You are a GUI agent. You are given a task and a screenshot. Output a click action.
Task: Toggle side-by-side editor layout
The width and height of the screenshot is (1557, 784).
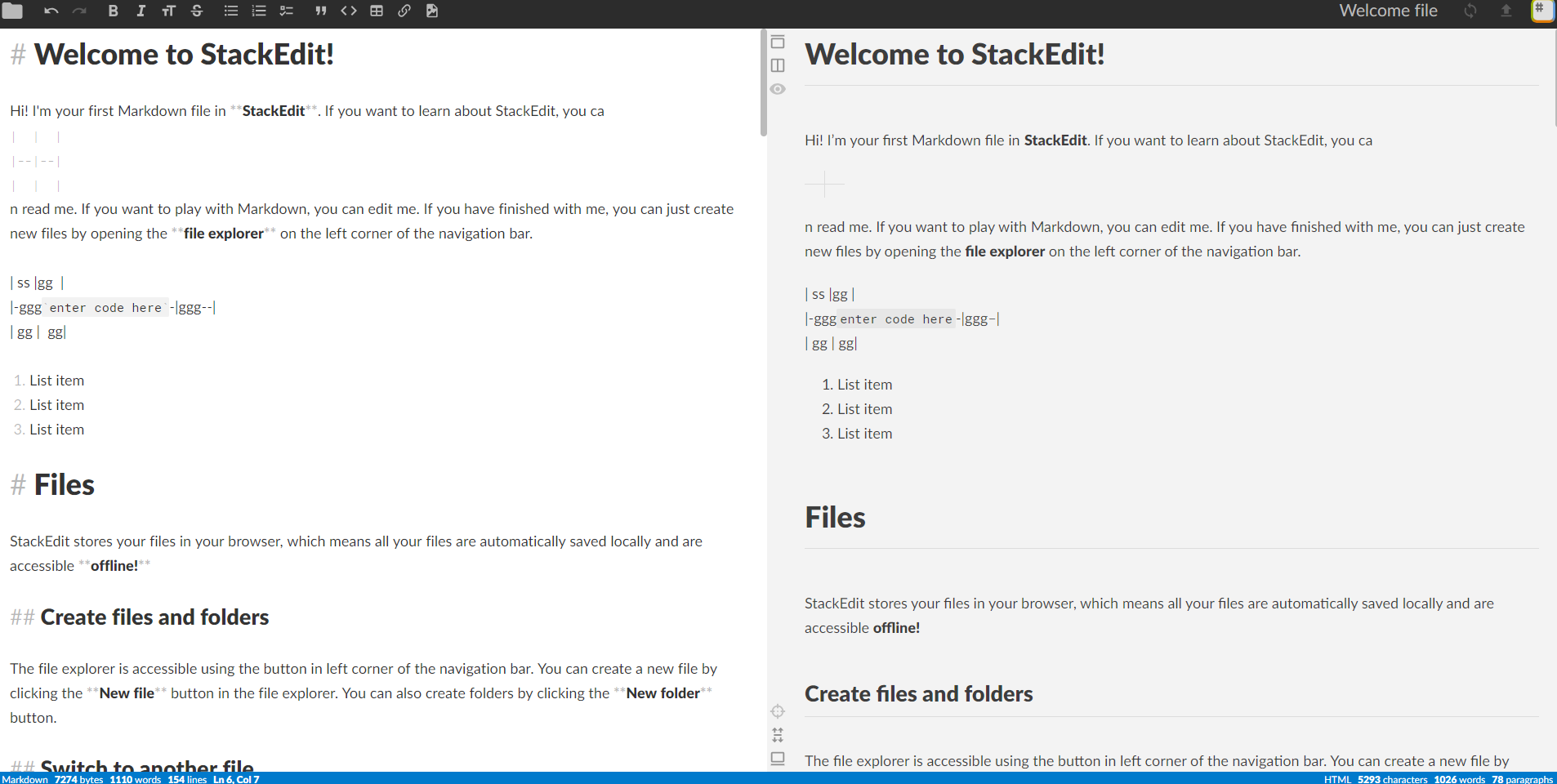[777, 65]
